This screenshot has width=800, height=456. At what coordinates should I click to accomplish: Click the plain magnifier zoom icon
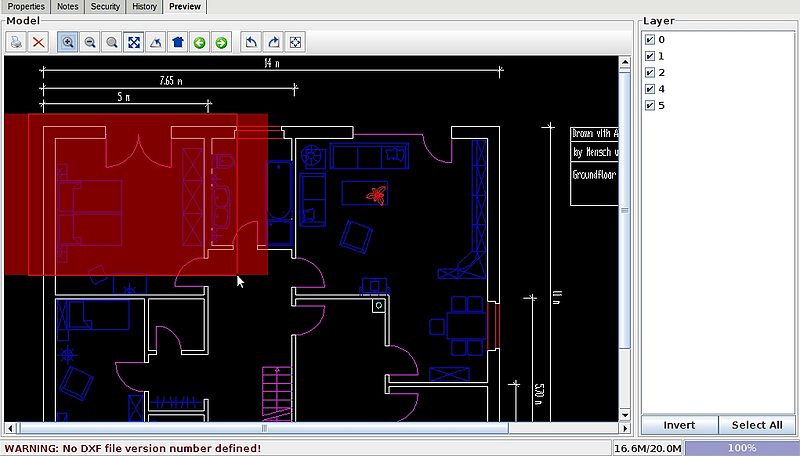pos(112,42)
